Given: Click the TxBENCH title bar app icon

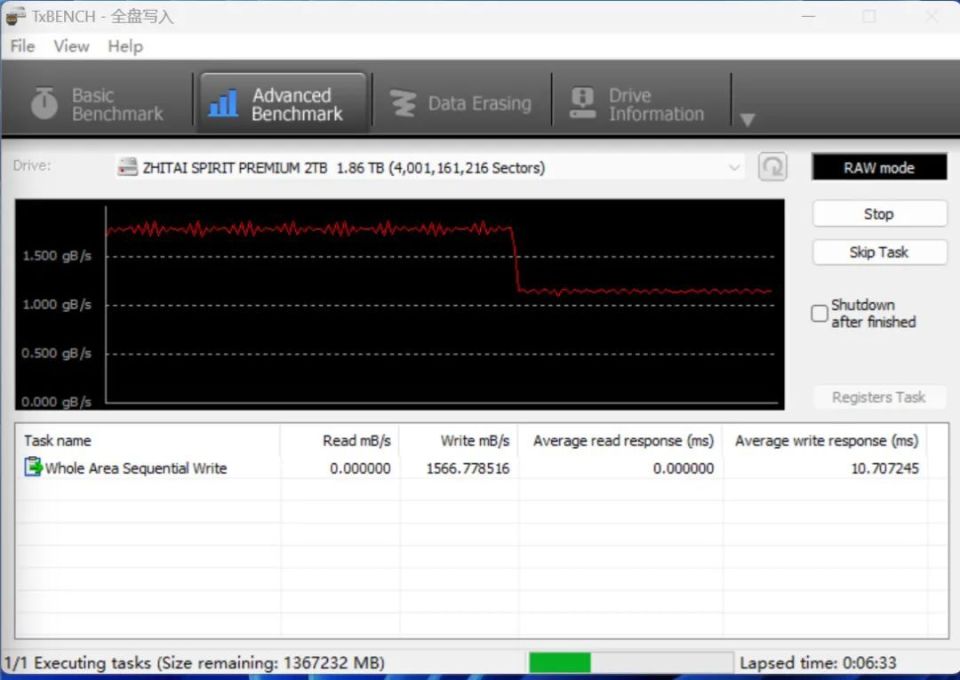Looking at the screenshot, I should 15,15.
